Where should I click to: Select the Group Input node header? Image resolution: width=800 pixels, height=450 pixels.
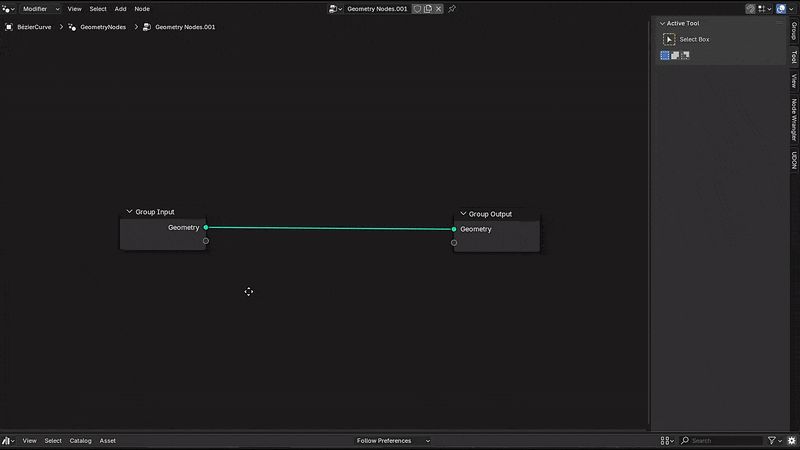point(163,212)
